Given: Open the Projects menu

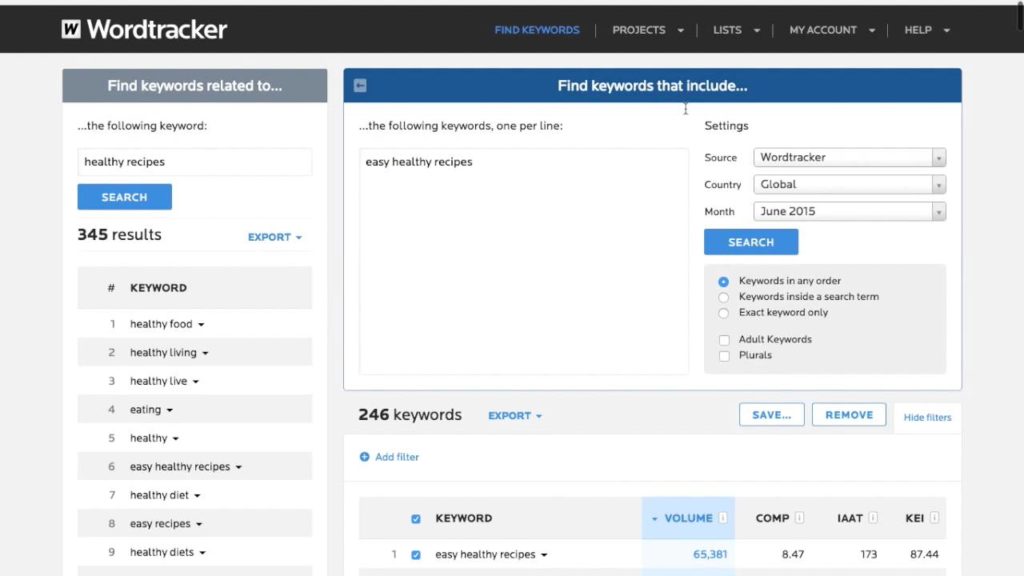Looking at the screenshot, I should coord(648,30).
